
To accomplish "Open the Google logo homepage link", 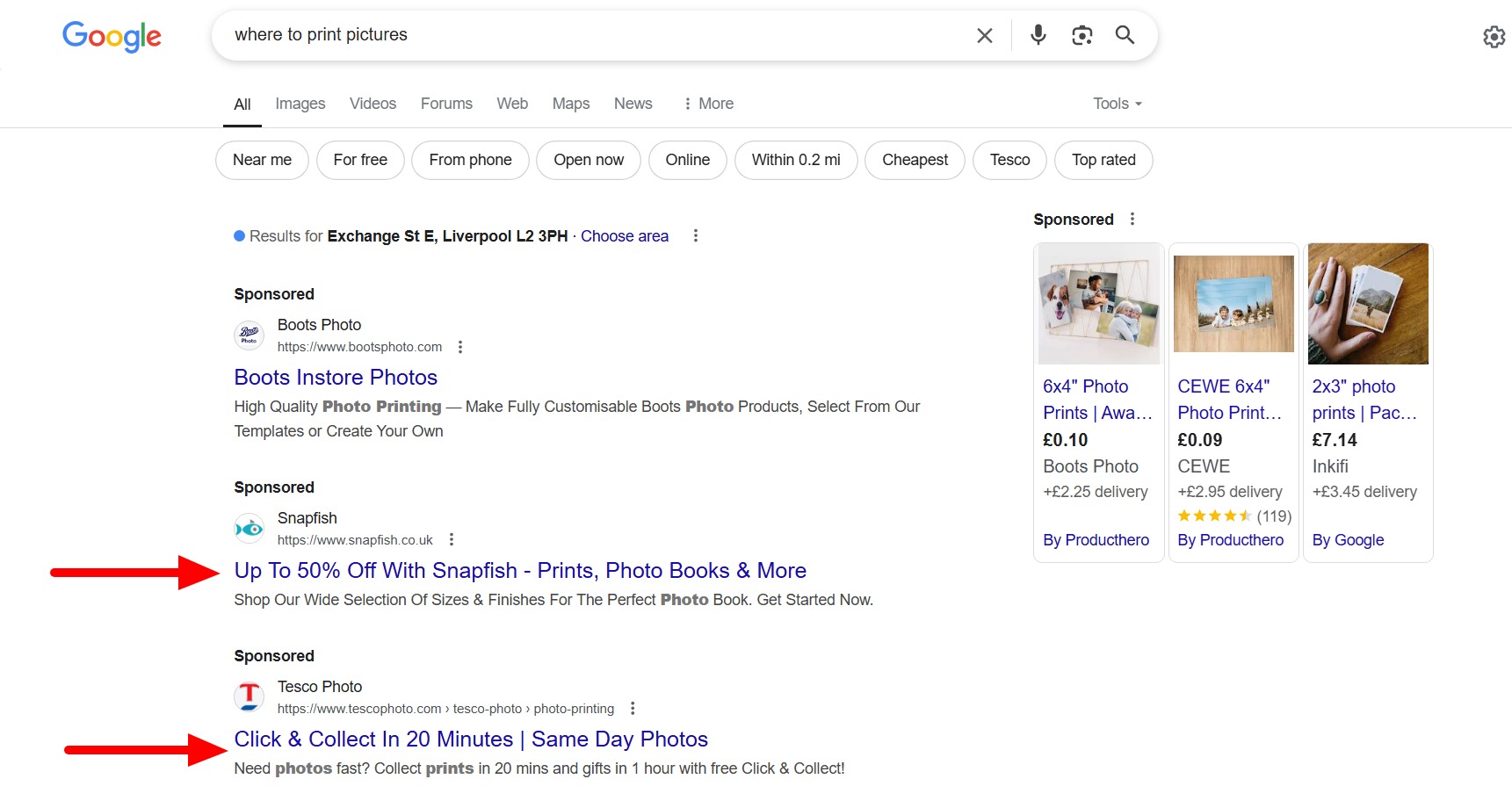I will pos(112,36).
